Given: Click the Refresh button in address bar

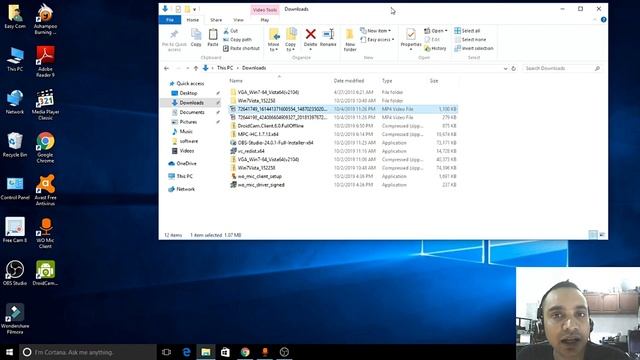Looking at the screenshot, I should [513, 69].
